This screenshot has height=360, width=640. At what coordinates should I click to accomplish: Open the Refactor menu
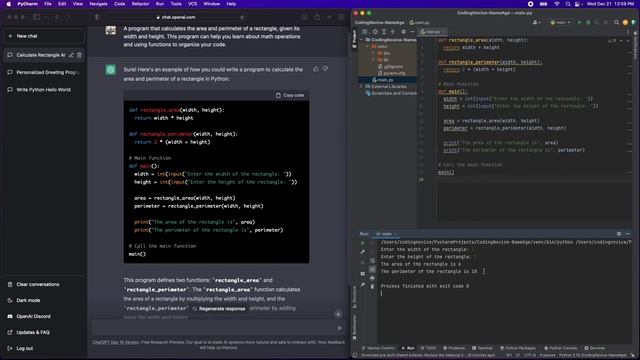(x=140, y=4)
